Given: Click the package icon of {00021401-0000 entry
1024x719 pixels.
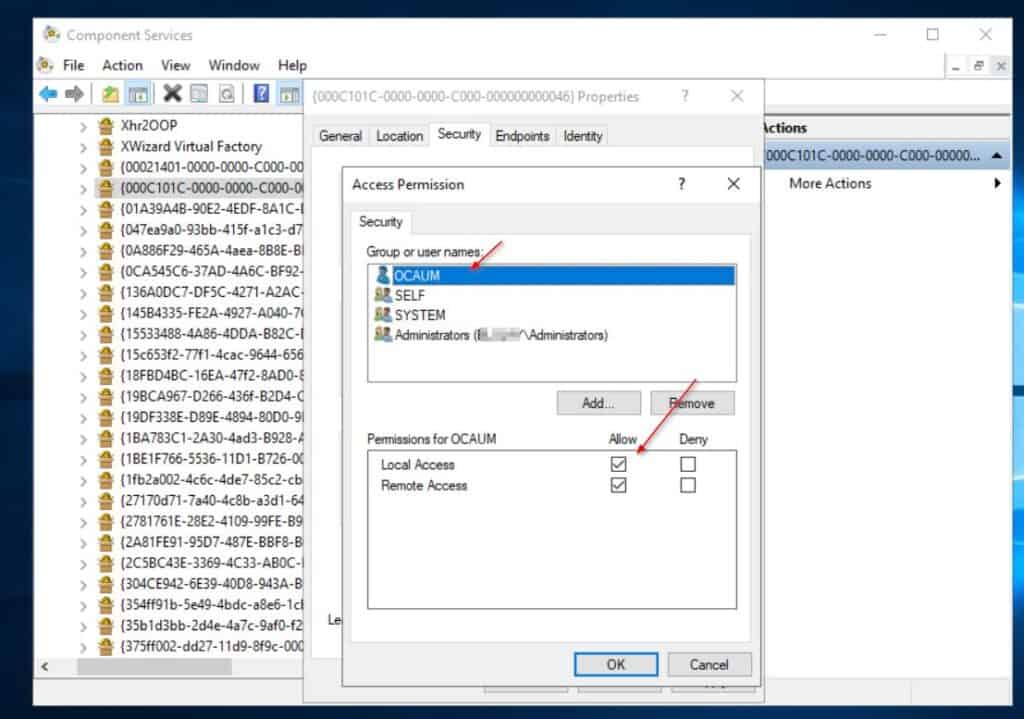Looking at the screenshot, I should [106, 167].
